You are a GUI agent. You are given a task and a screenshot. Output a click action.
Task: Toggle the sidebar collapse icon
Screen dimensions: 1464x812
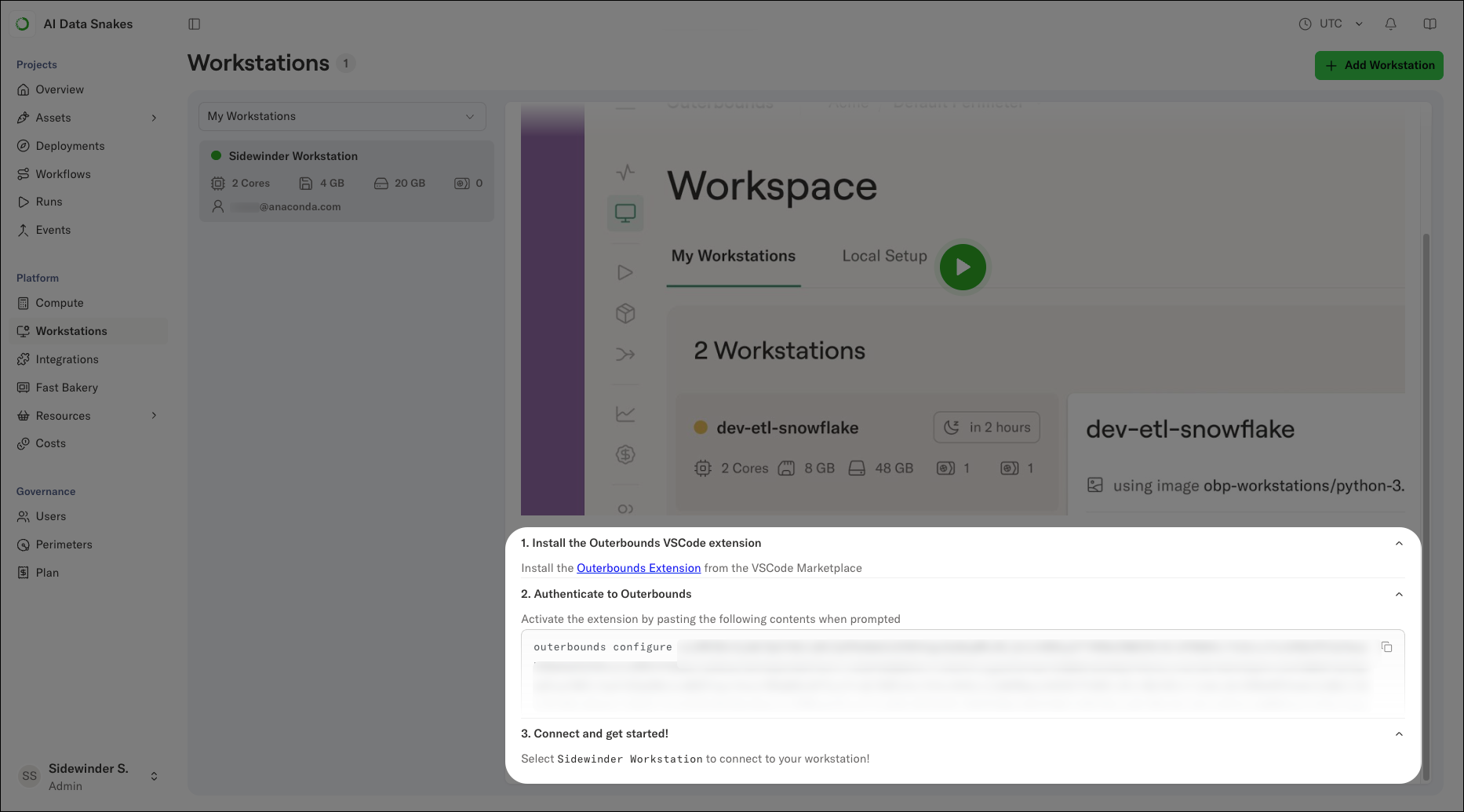[195, 24]
